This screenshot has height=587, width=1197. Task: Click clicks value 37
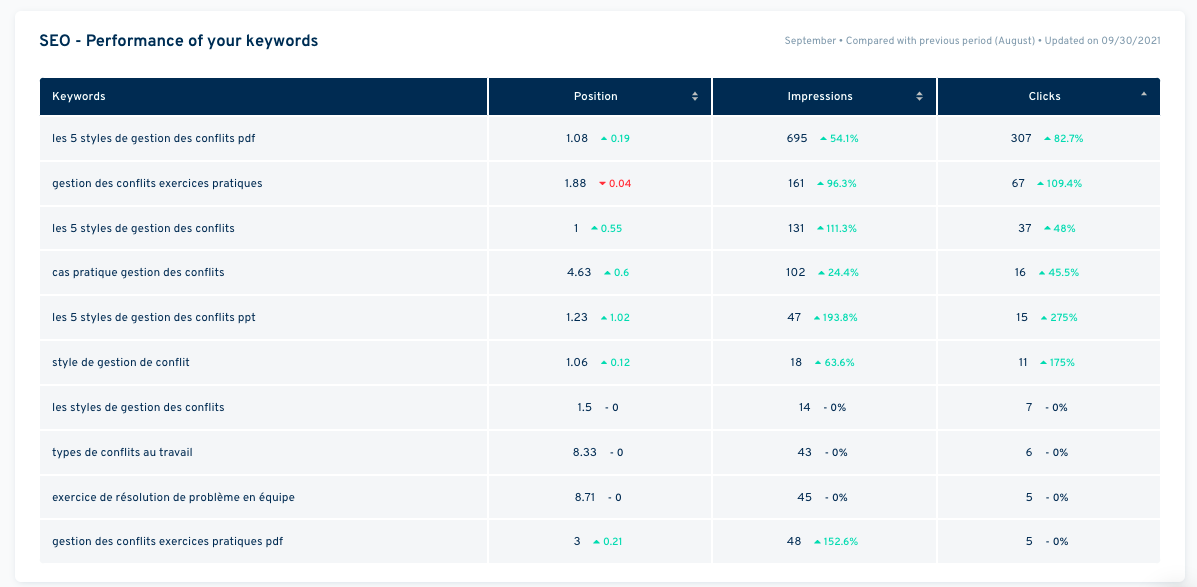pyautogui.click(x=1024, y=228)
